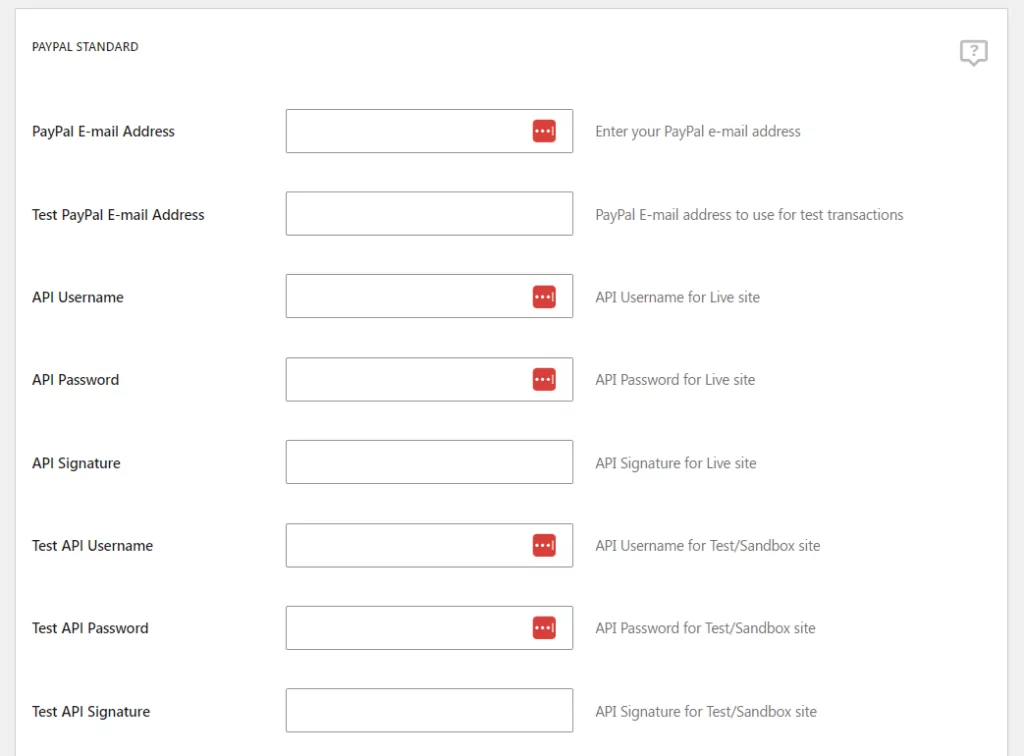The width and height of the screenshot is (1024, 756).
Task: Click the PAYPAL STANDARD section heading
Action: (x=85, y=47)
